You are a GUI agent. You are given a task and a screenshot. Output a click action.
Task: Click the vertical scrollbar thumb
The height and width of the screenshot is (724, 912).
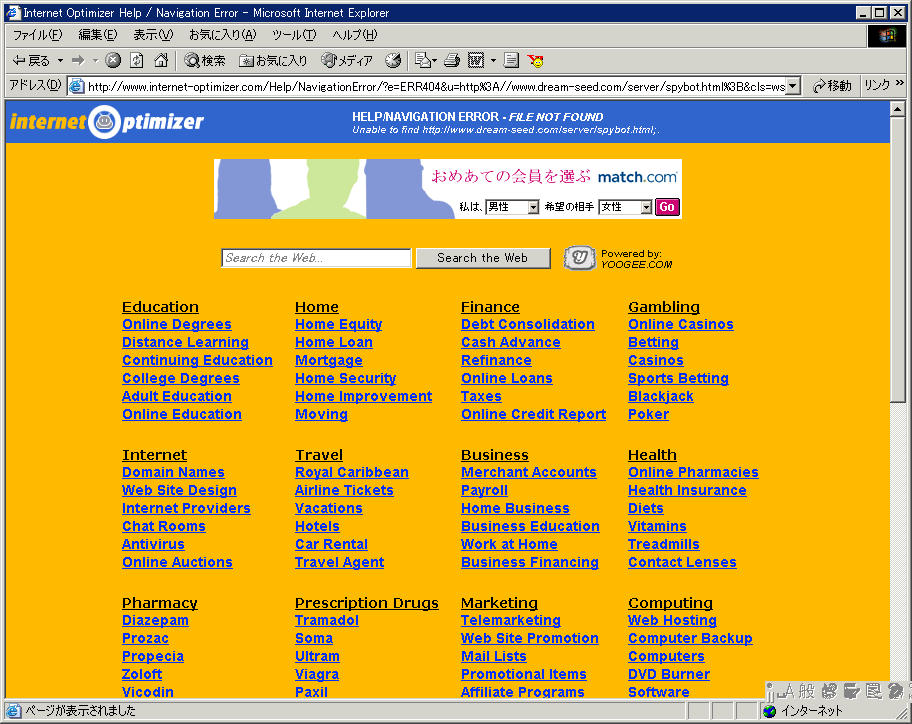coord(897,259)
